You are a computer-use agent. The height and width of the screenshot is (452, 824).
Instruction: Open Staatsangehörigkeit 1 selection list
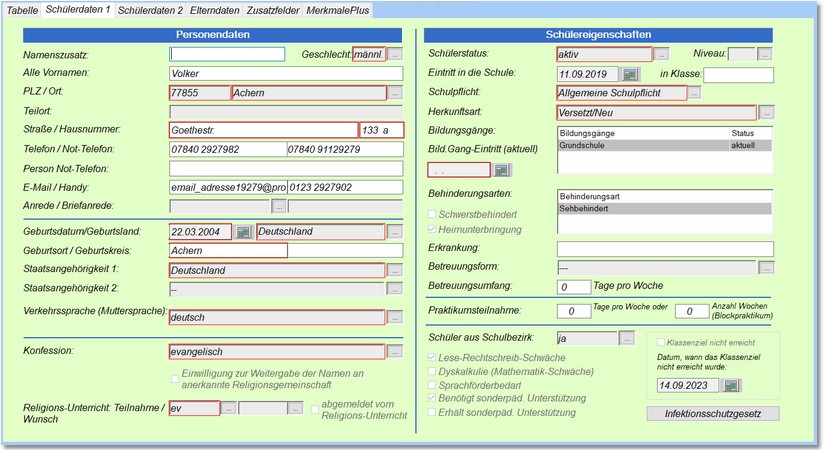coord(395,270)
